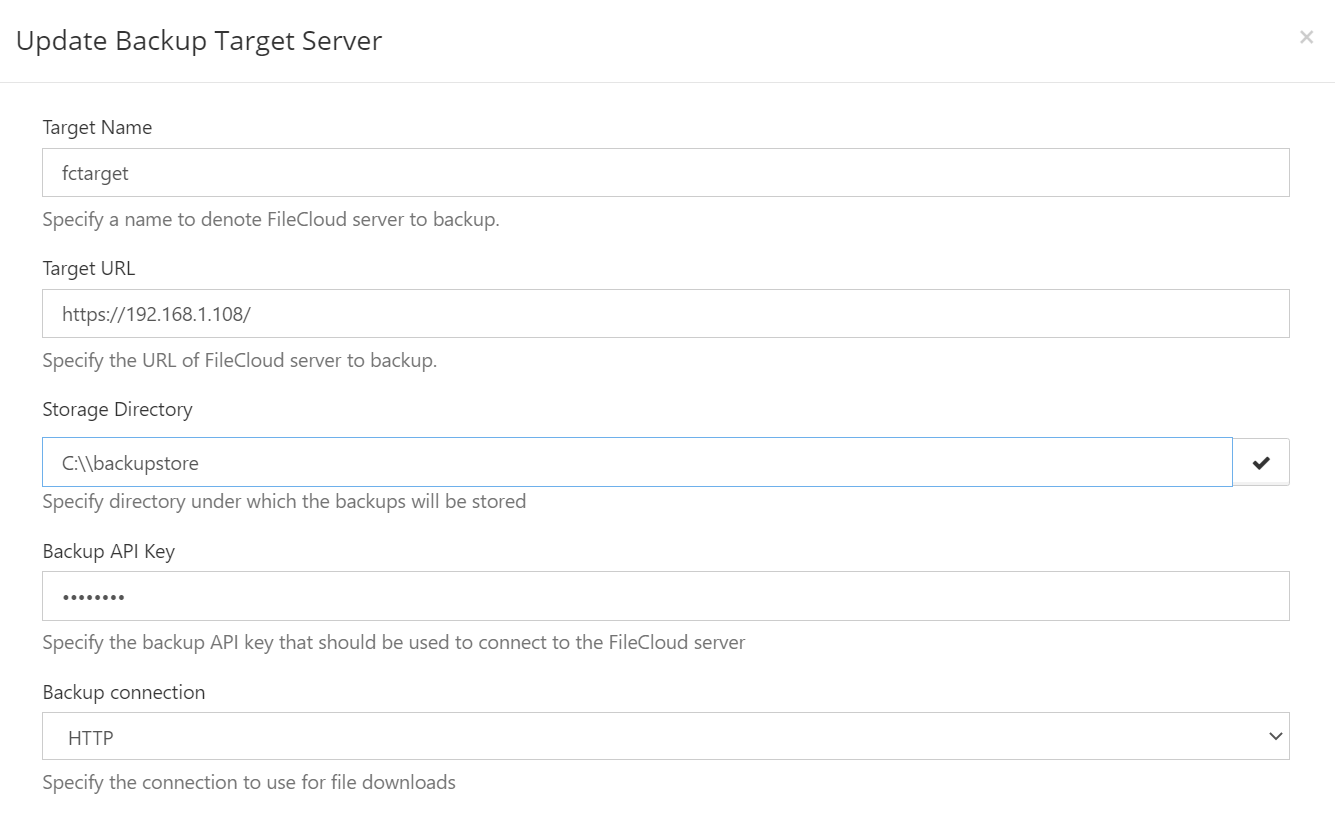Click the "Storage Directory" field label
The height and width of the screenshot is (838, 1335).
[x=117, y=409]
